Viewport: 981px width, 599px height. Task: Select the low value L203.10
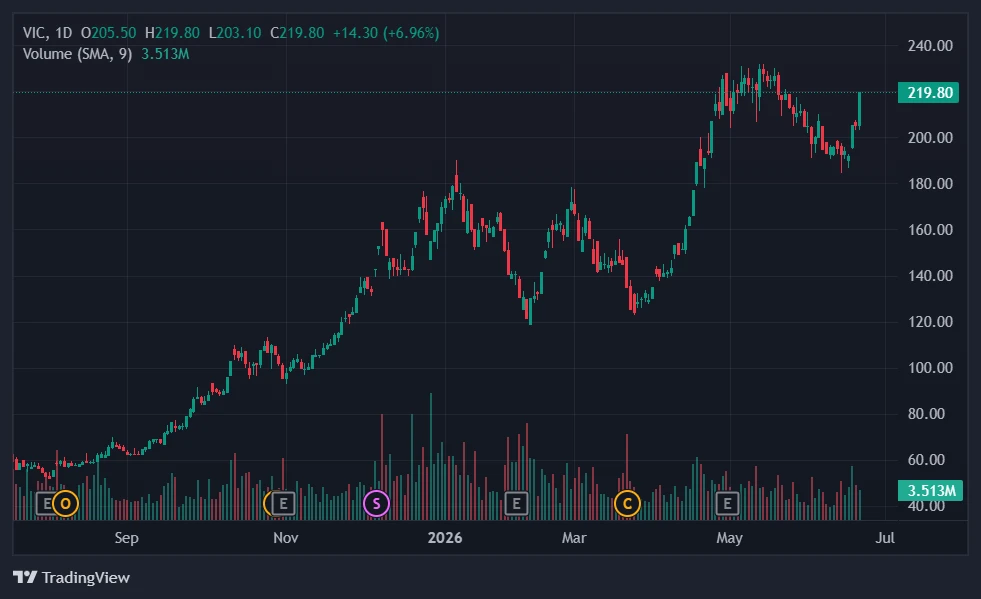235,33
